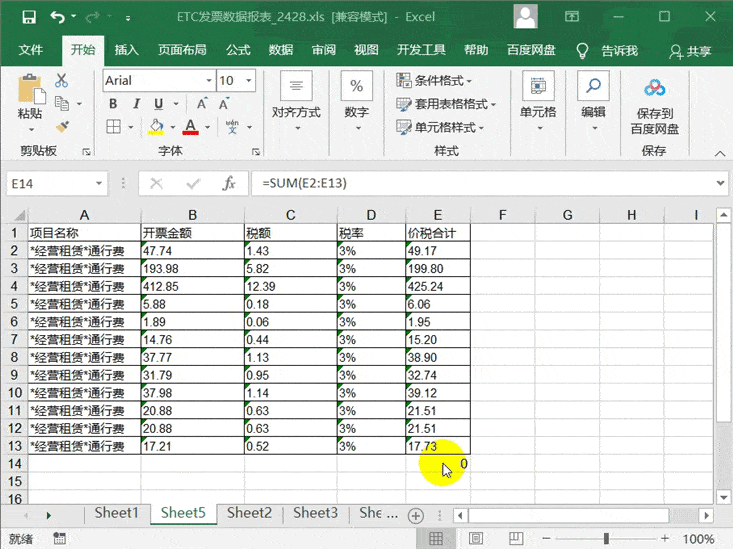Open the font size dropdown
The height and width of the screenshot is (549, 733).
click(x=249, y=81)
